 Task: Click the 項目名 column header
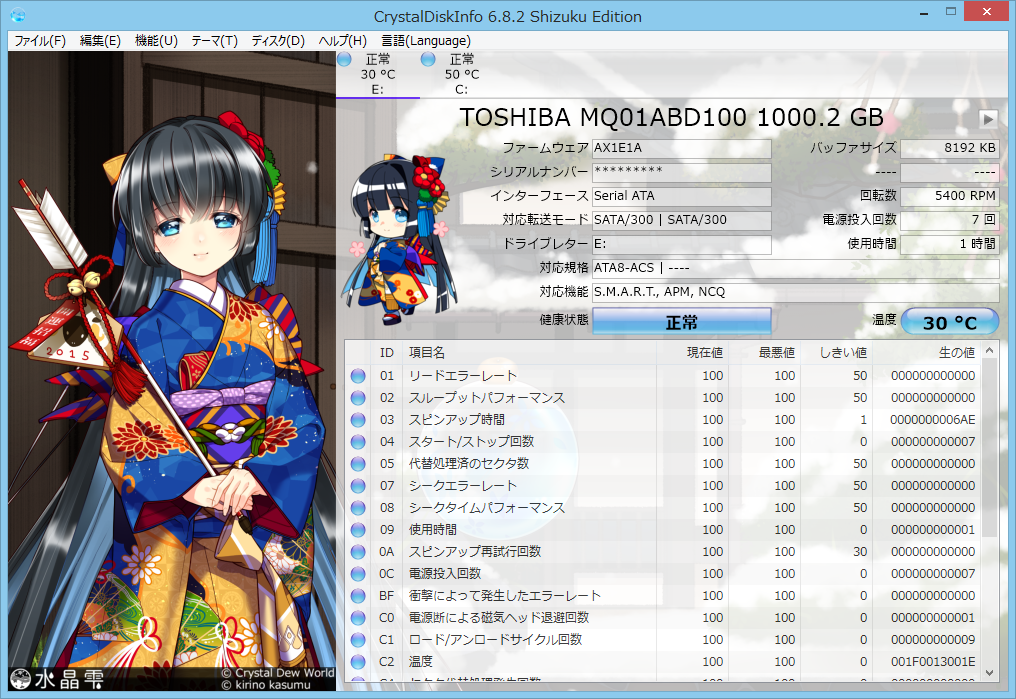(427, 352)
